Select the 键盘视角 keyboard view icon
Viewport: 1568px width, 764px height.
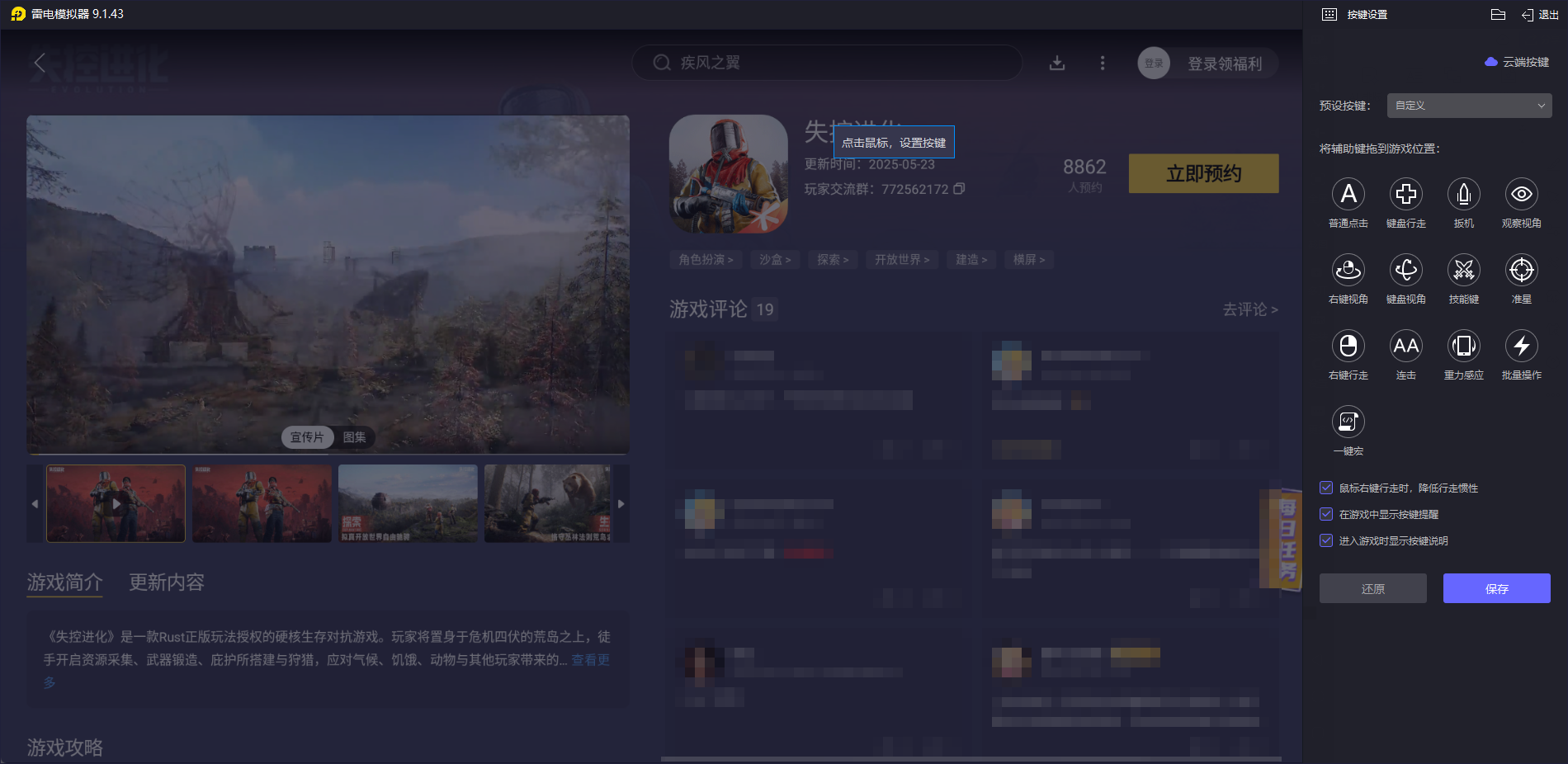point(1406,270)
